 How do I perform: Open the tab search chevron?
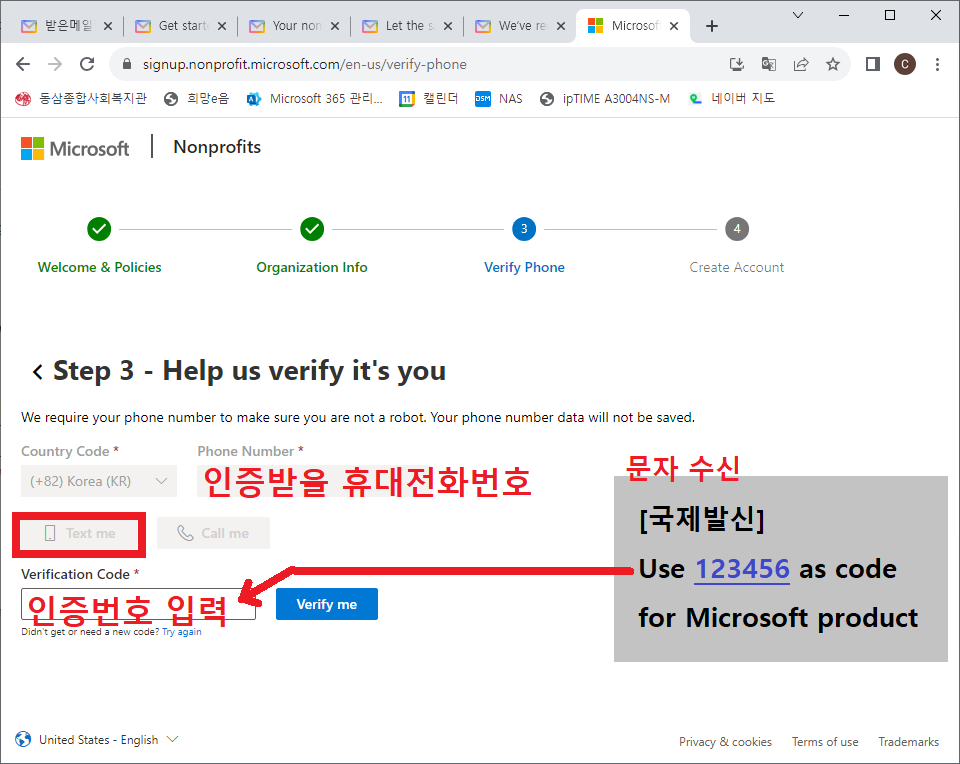click(798, 15)
